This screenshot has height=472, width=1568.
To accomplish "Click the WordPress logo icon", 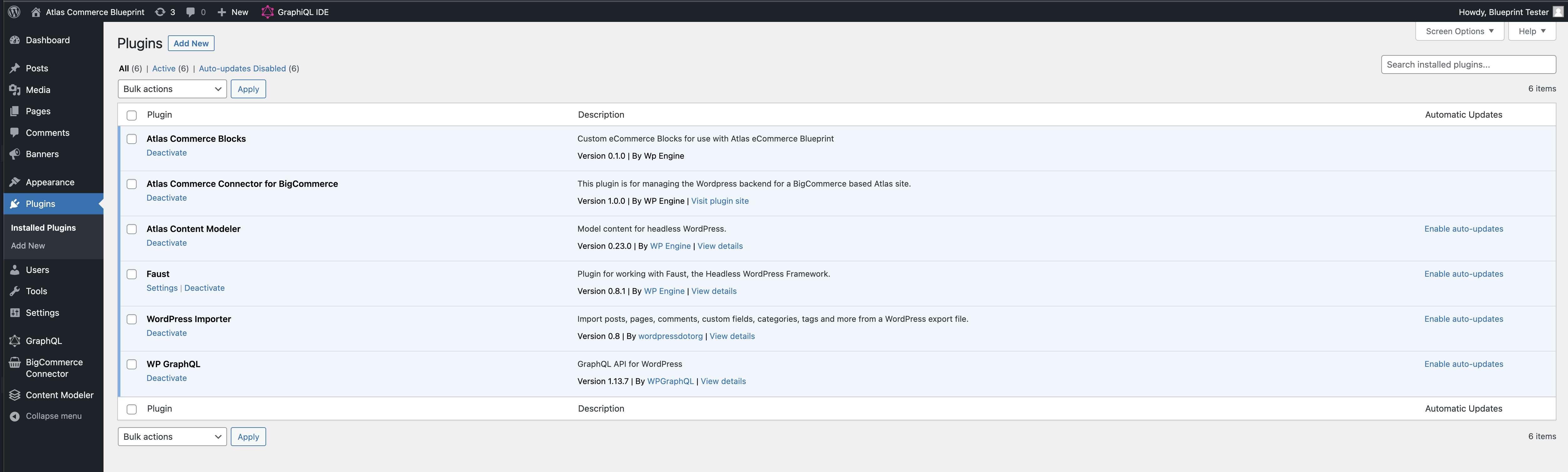I will point(14,12).
